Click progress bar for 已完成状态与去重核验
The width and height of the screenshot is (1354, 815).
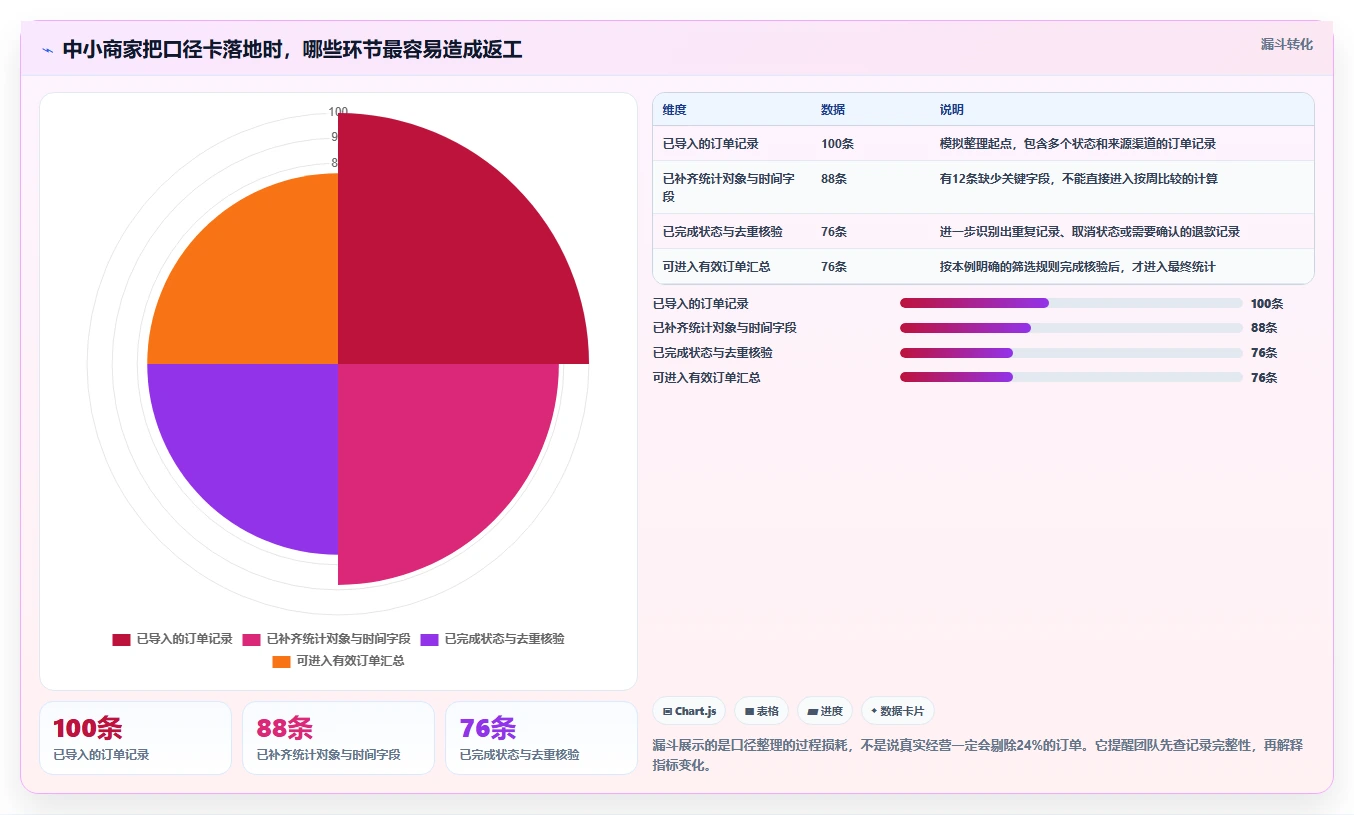click(1071, 353)
